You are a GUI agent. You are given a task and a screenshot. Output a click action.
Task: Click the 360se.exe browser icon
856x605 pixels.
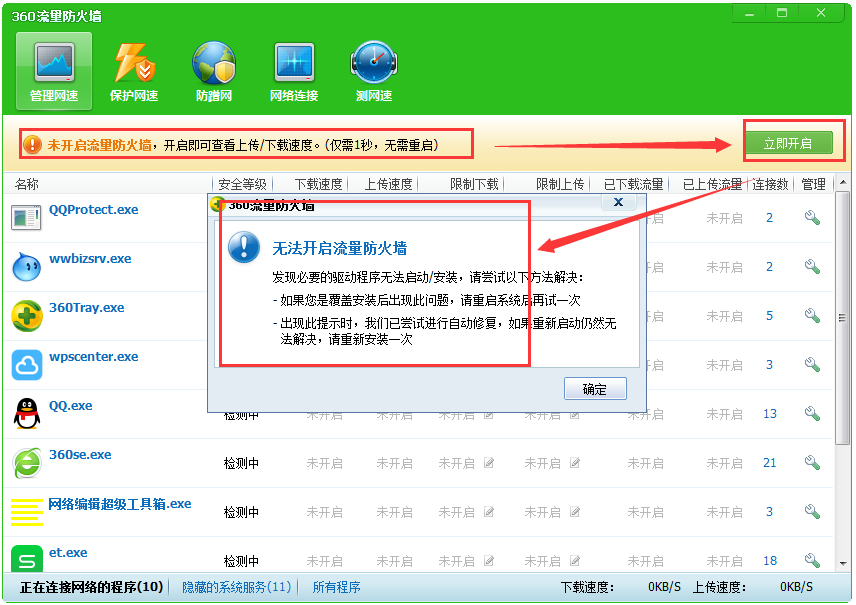[x=27, y=462]
